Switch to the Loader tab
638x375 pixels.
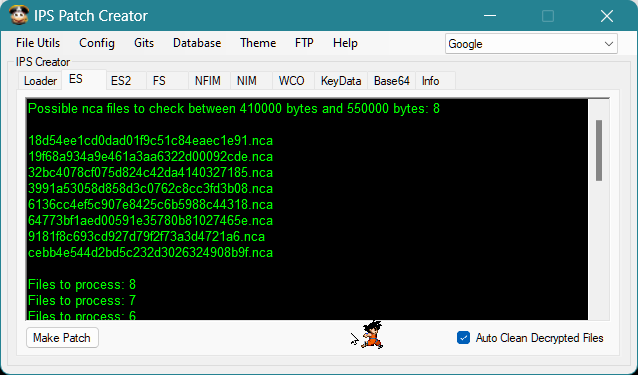[40, 81]
